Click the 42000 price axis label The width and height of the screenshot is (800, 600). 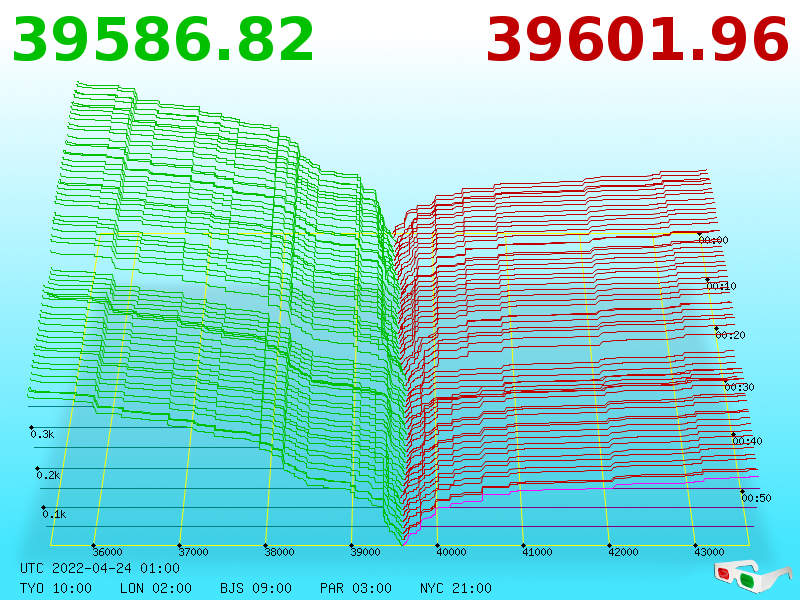click(623, 552)
